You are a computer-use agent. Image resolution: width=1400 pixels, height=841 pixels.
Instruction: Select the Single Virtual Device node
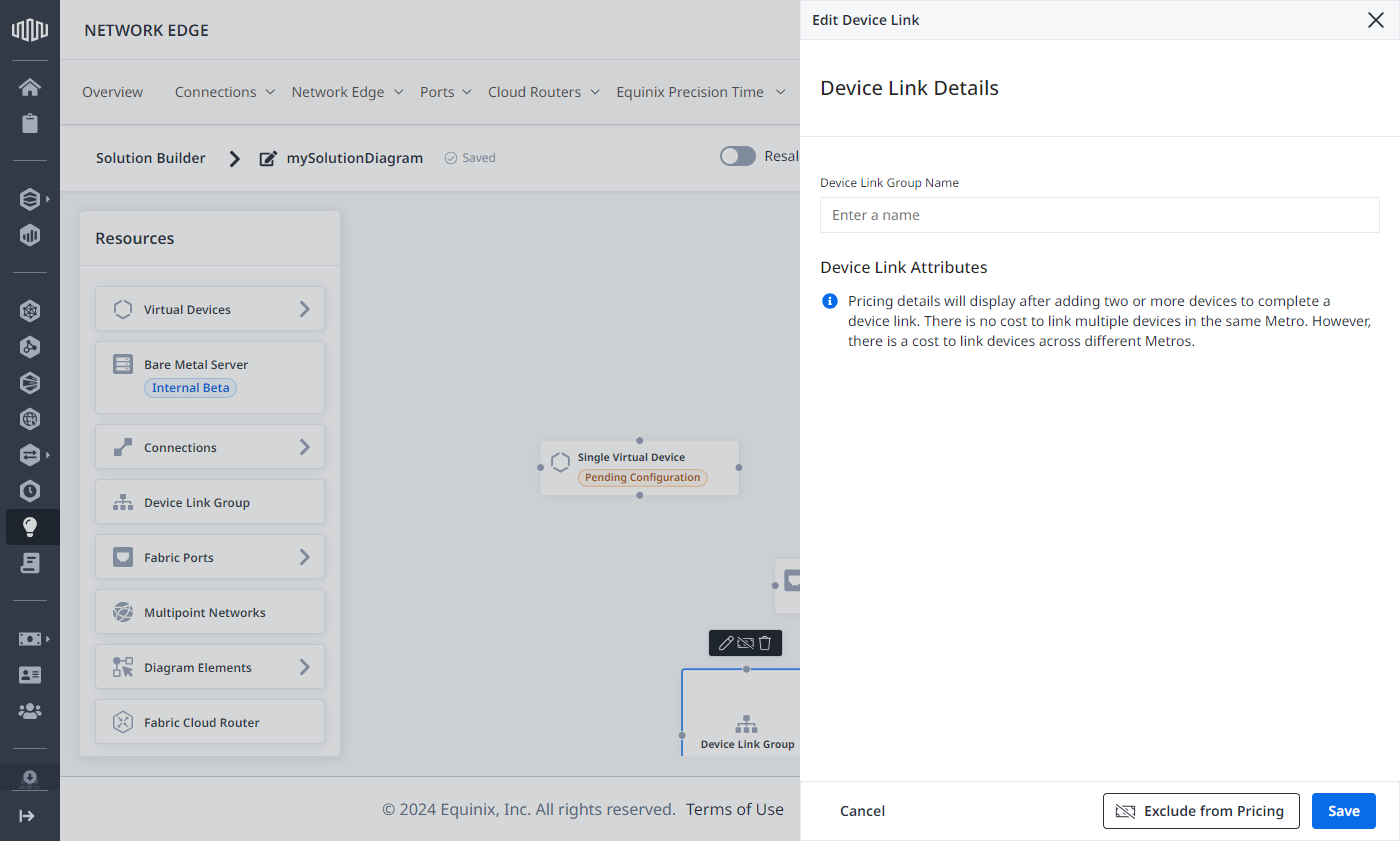[x=640, y=467]
